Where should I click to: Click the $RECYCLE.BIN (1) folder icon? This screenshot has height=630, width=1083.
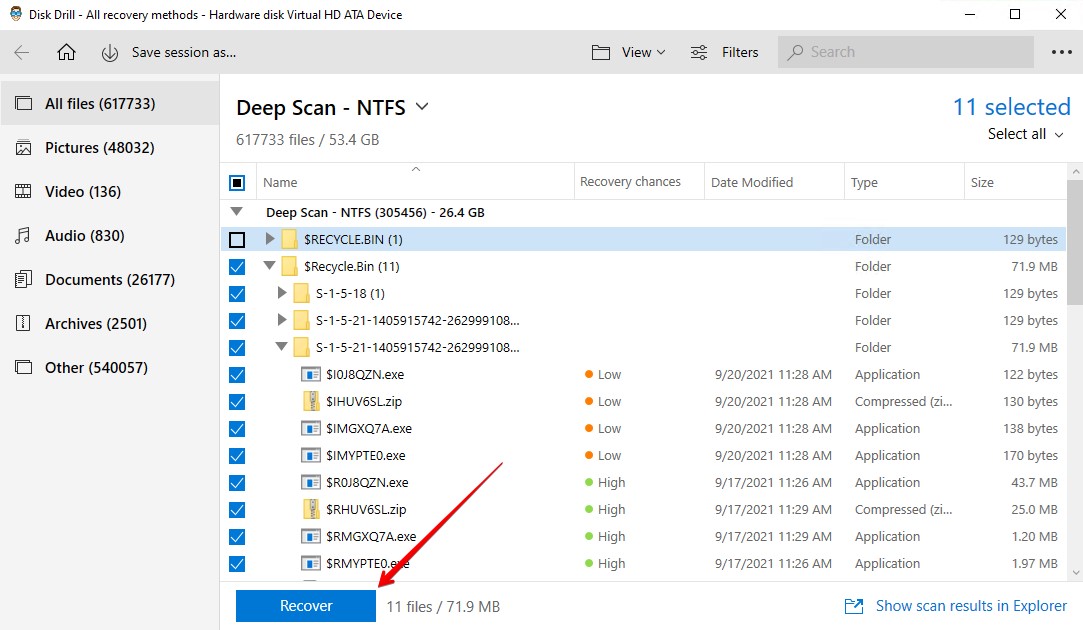[x=289, y=239]
